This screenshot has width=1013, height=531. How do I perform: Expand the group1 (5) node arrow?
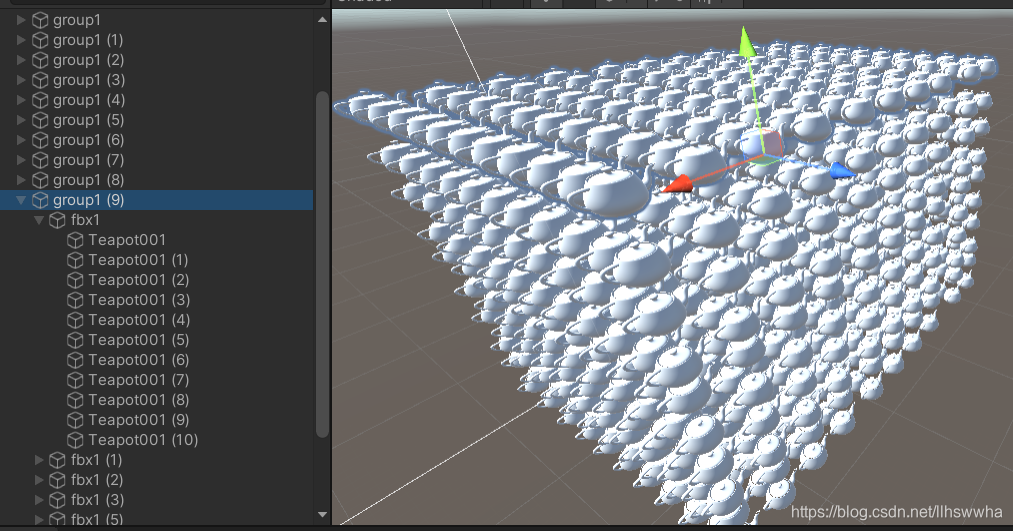pos(21,120)
